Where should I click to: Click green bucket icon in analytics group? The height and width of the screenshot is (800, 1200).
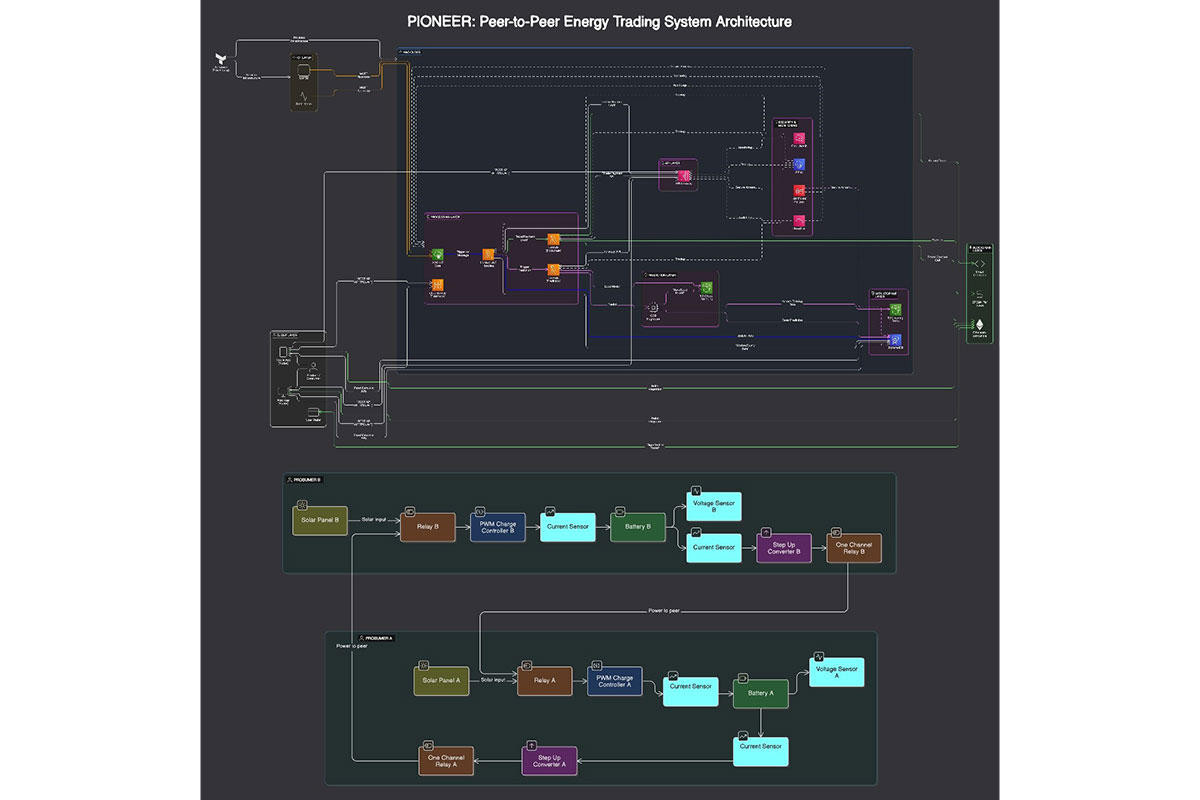click(x=705, y=288)
